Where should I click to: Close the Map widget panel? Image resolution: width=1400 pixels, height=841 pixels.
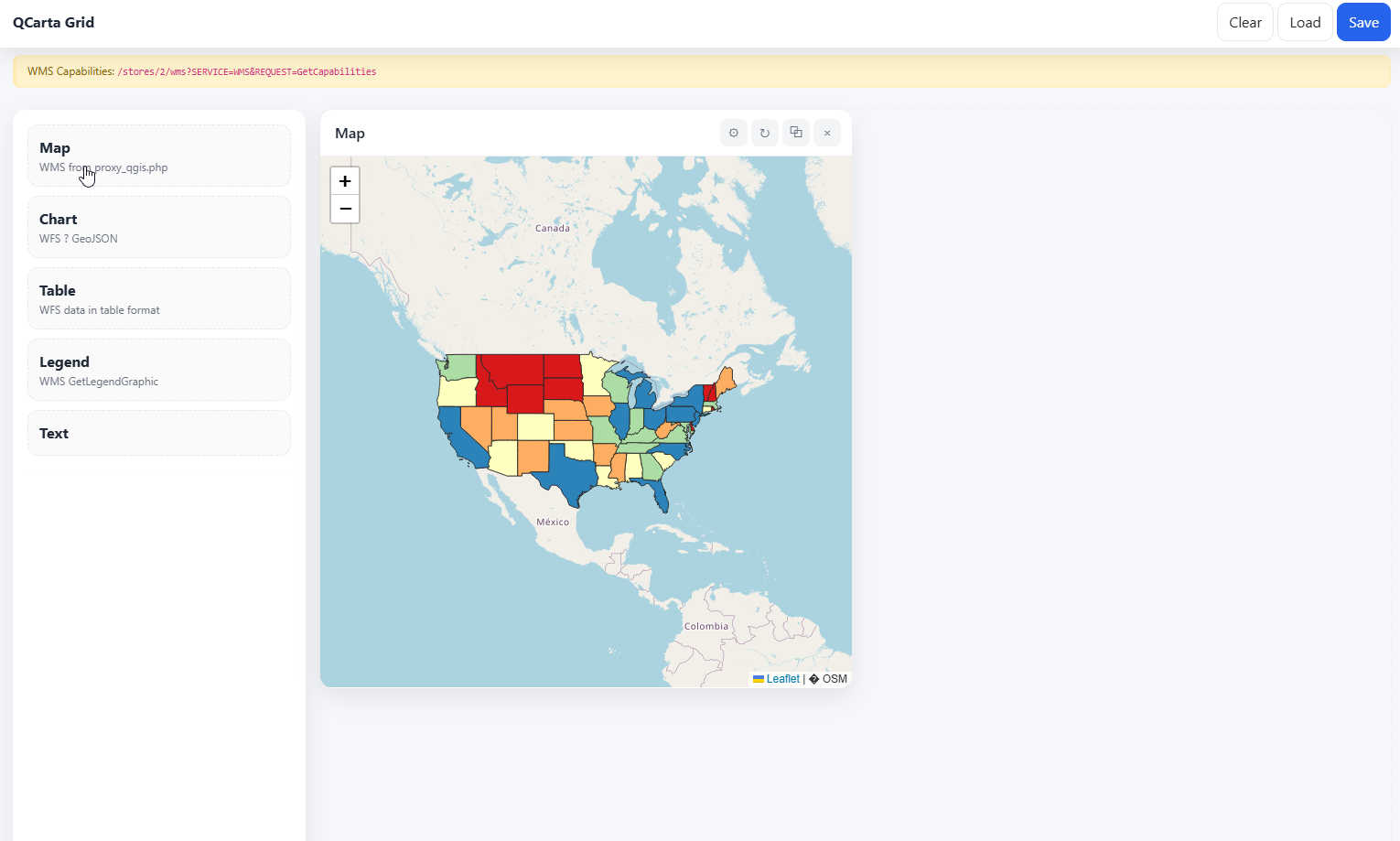point(827,133)
